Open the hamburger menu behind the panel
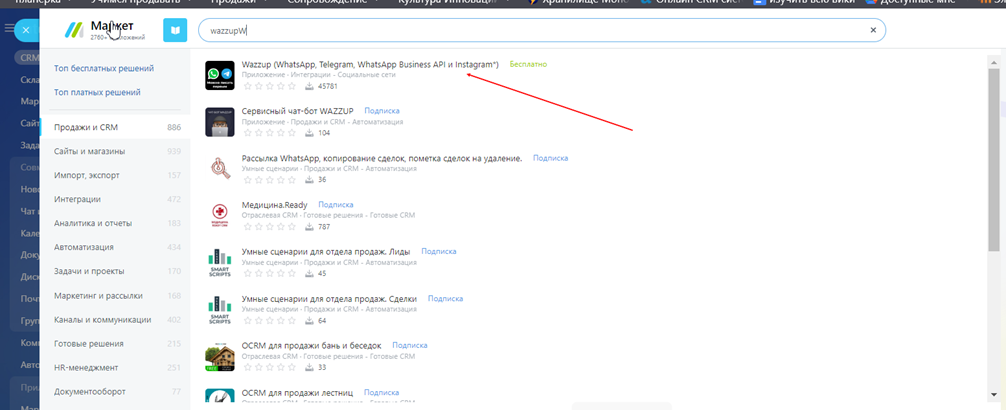Screen dimensions: 1006x410 8,29
